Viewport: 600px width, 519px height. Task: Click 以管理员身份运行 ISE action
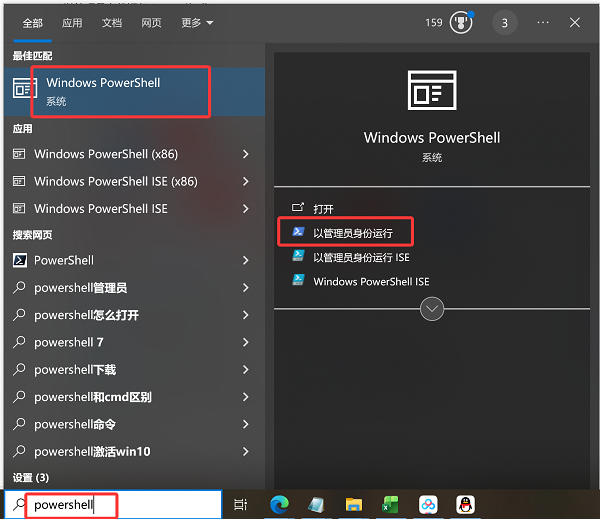click(361, 257)
